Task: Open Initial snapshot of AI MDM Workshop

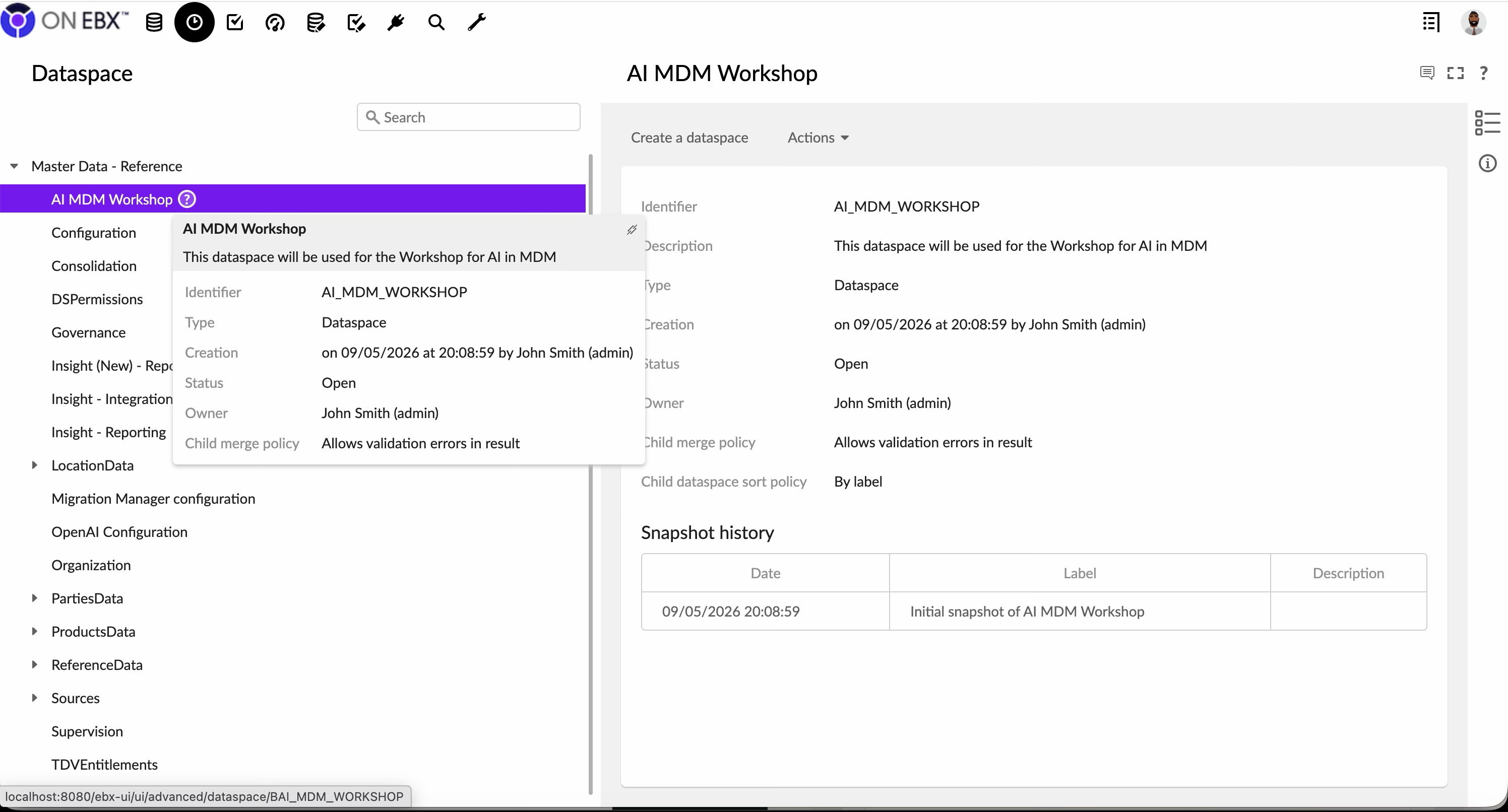Action: (x=1027, y=612)
